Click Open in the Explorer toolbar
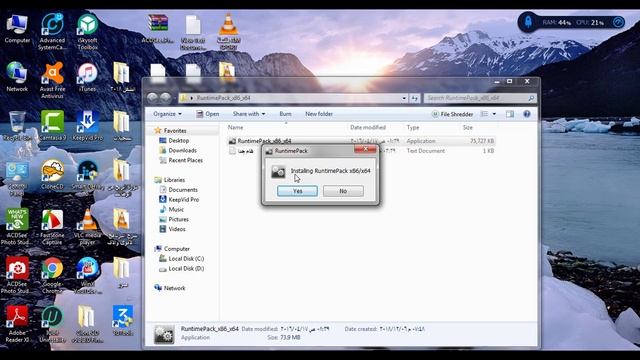Image resolution: width=640 pixels, height=360 pixels. 207,114
